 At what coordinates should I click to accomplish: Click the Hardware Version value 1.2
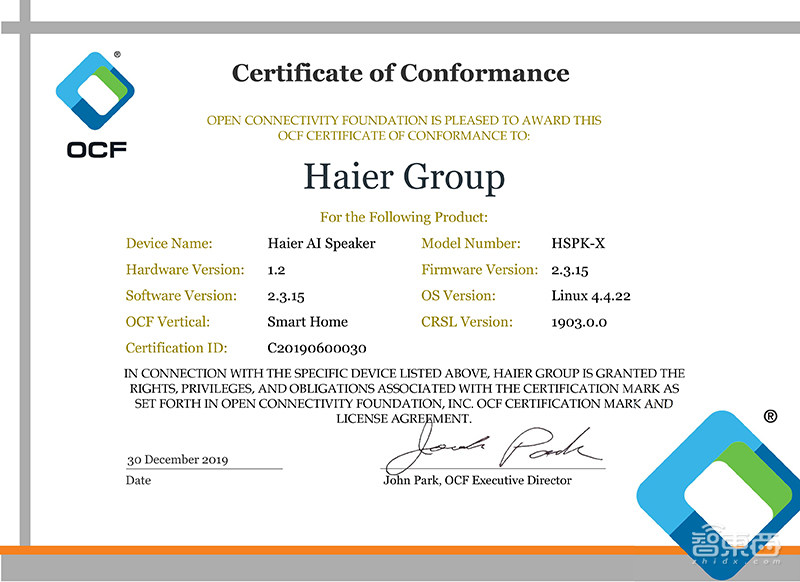(277, 270)
